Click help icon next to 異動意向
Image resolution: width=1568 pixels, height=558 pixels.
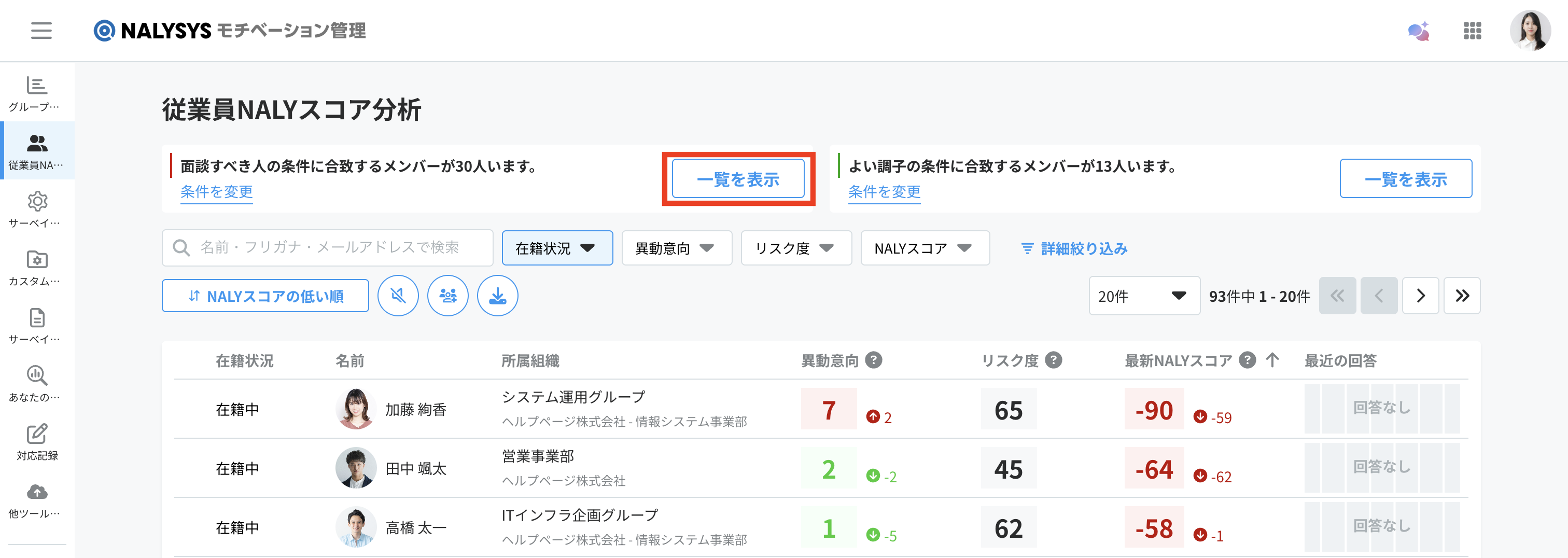coord(874,361)
